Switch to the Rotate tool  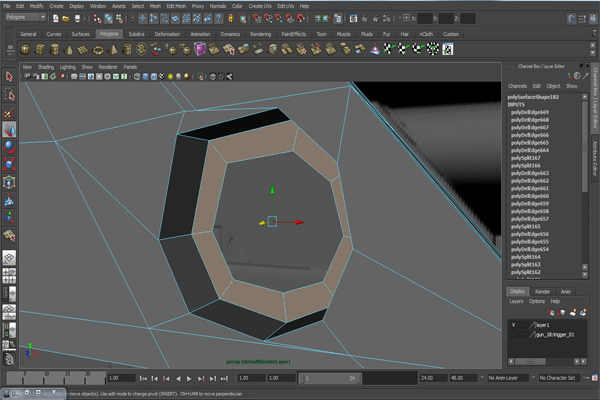9,147
